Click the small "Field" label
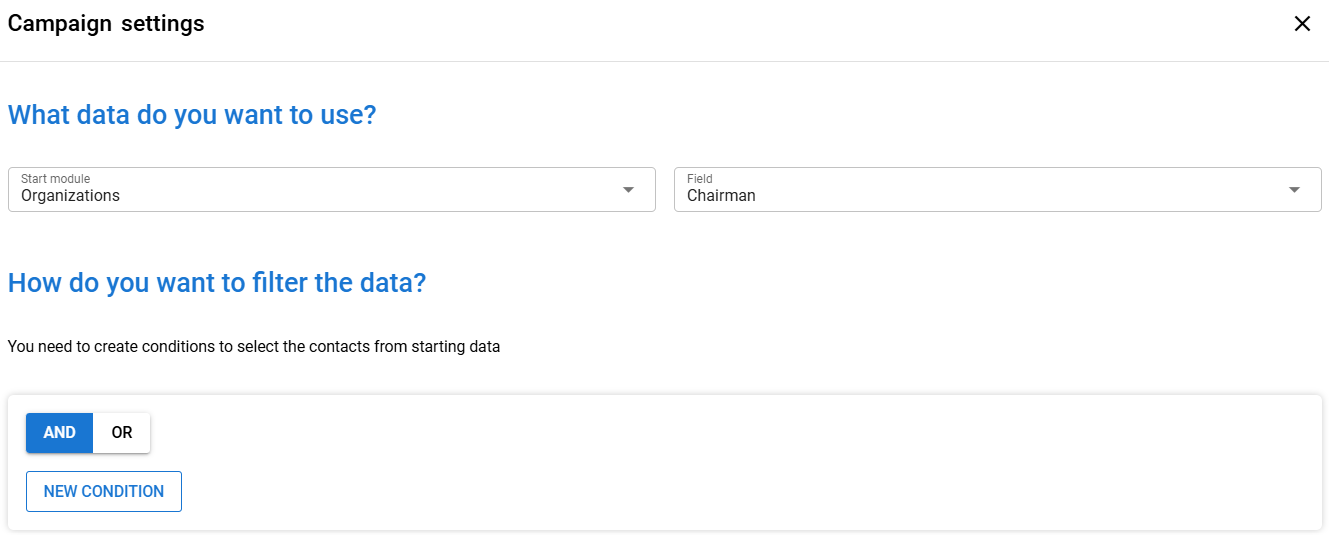 pyautogui.click(x=700, y=179)
